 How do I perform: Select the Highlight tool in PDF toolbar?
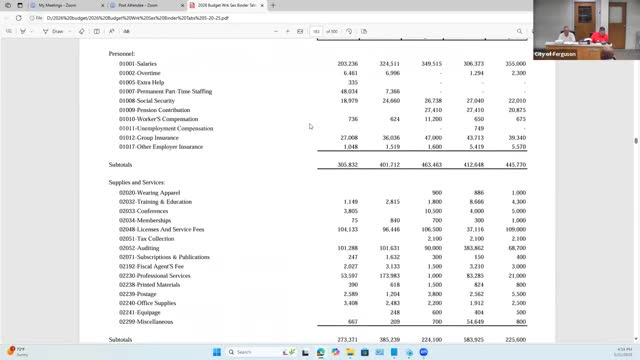(23, 31)
